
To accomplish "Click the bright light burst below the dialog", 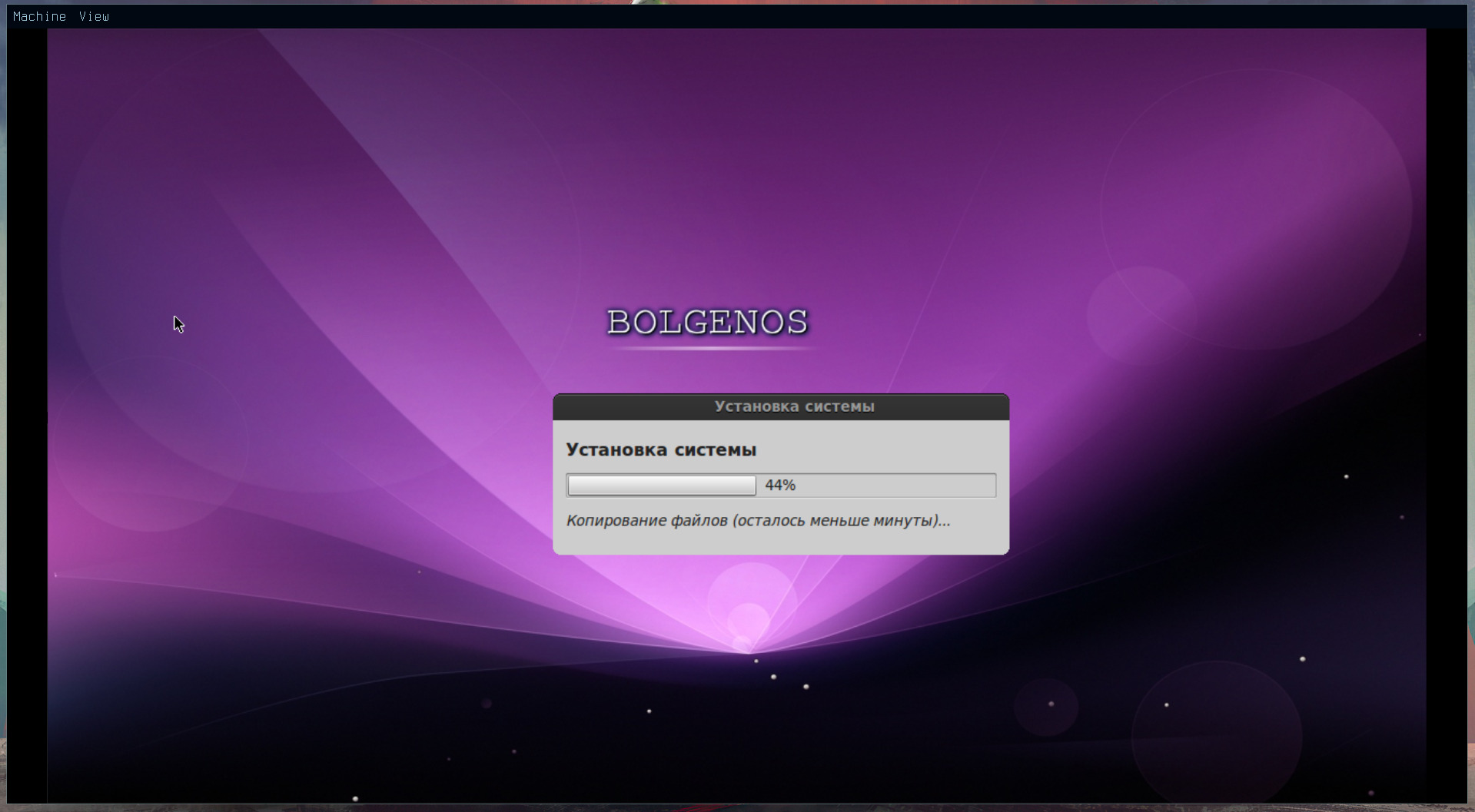I will [749, 615].
